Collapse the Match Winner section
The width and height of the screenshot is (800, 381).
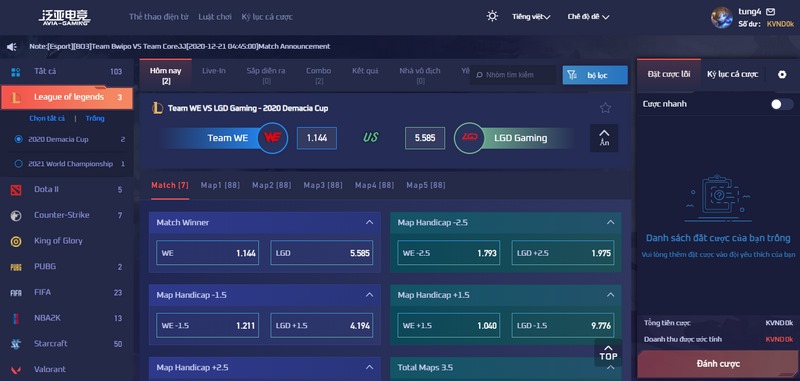pos(369,222)
